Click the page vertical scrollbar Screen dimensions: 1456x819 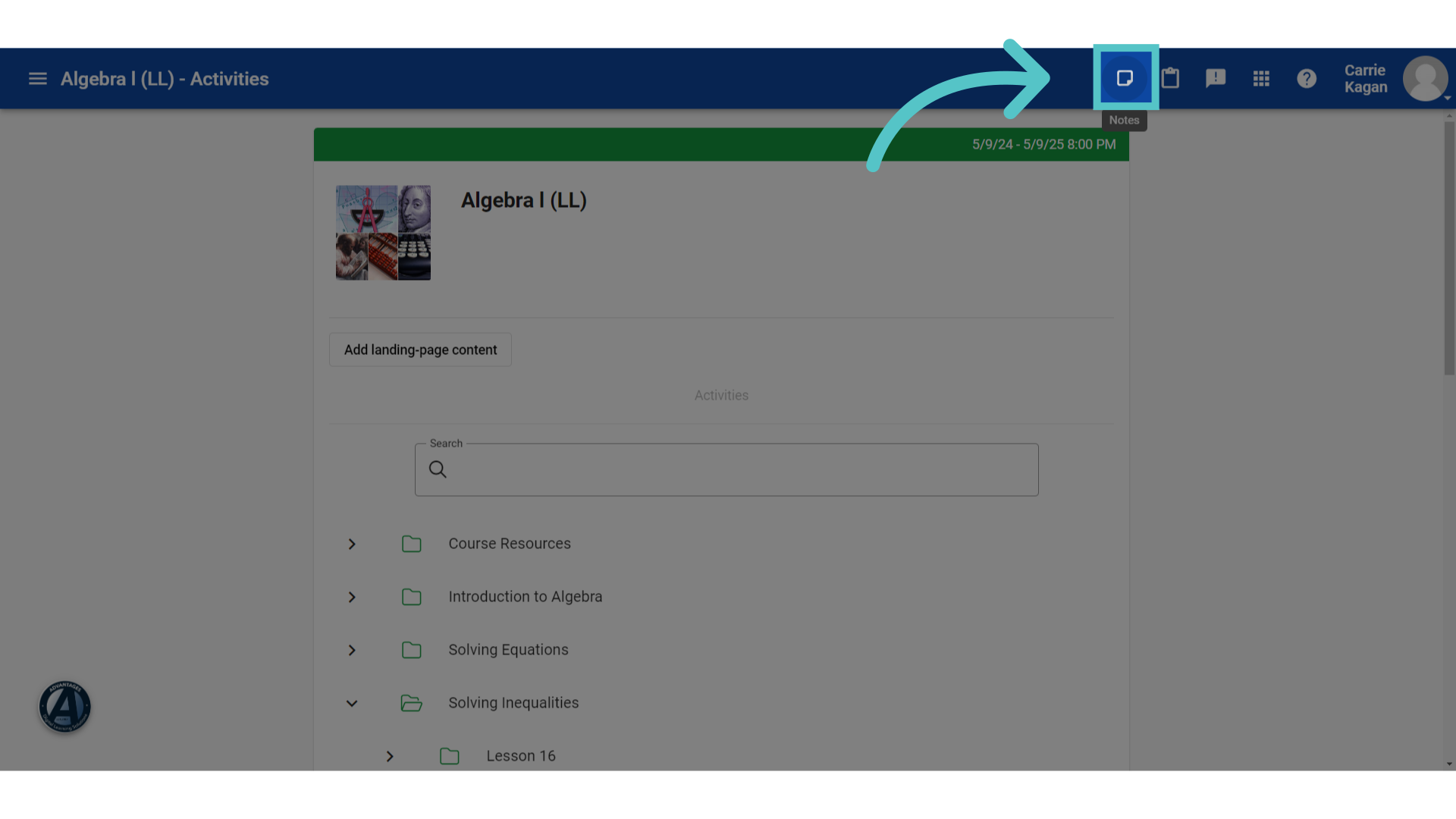click(x=1449, y=247)
